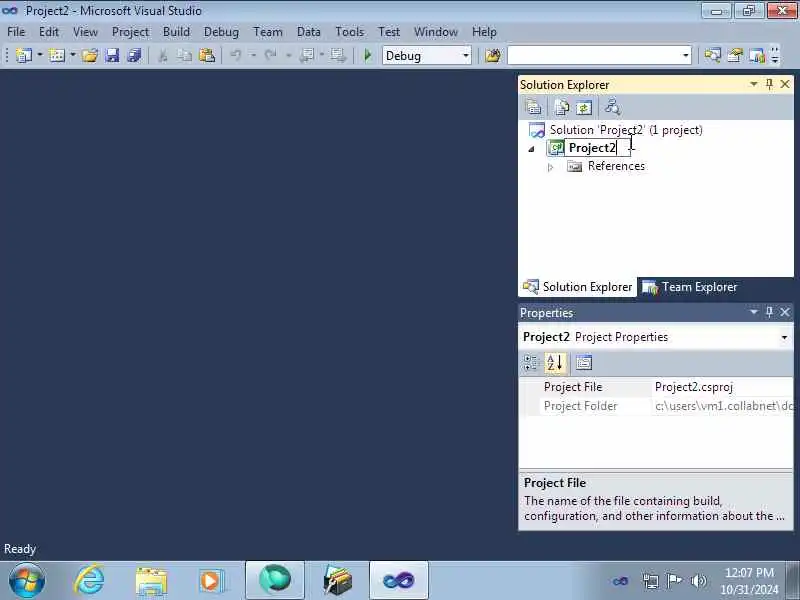The image size is (800, 600).
Task: Open the File menu
Action: coord(16,32)
